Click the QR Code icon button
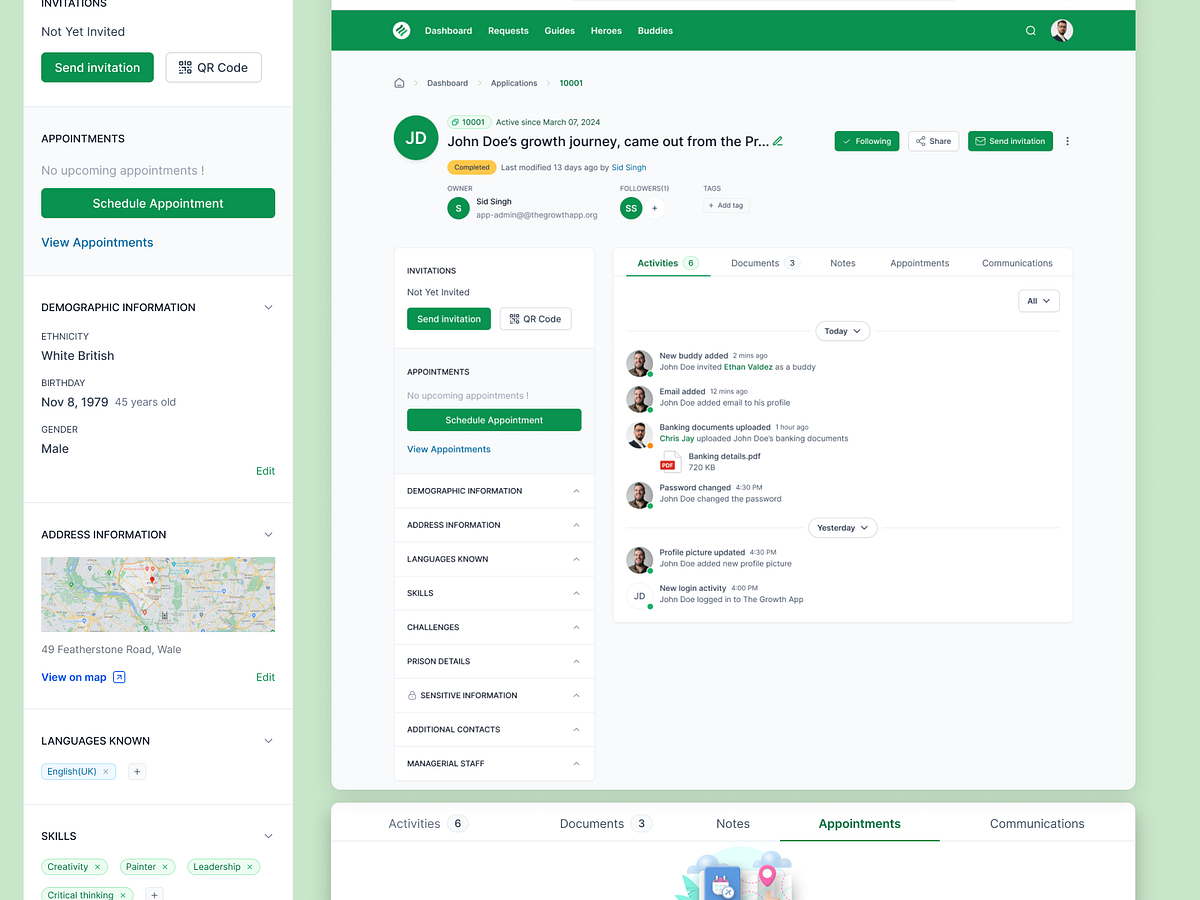 [x=184, y=67]
